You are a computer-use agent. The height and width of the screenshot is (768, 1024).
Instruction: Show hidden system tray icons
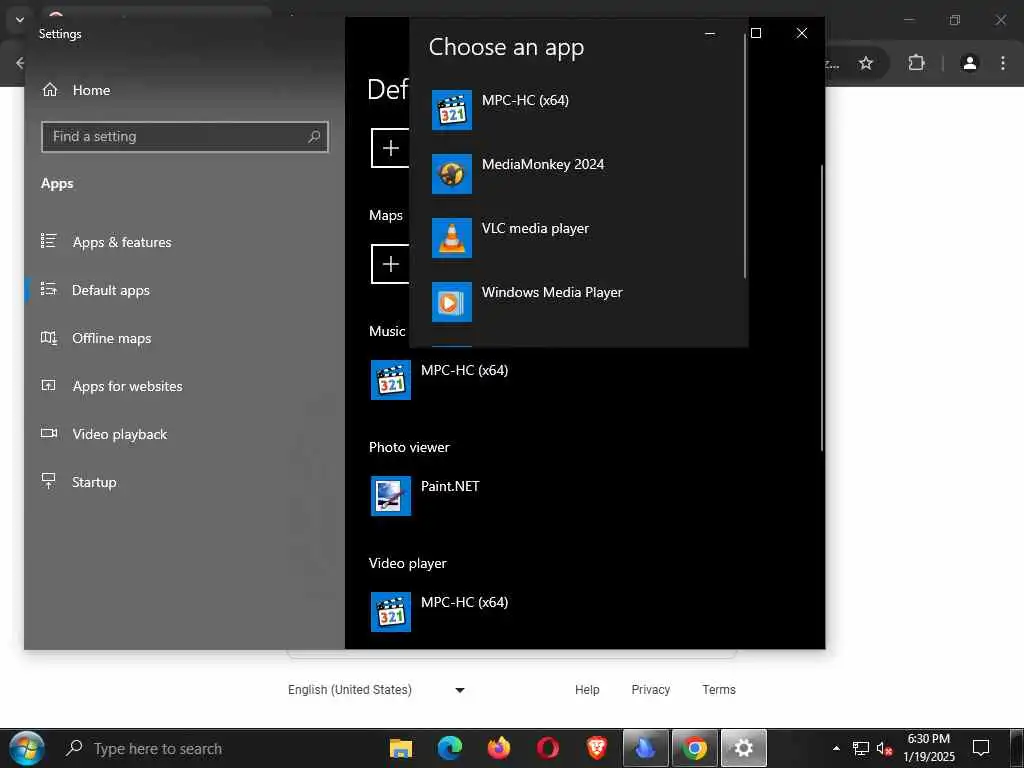836,748
